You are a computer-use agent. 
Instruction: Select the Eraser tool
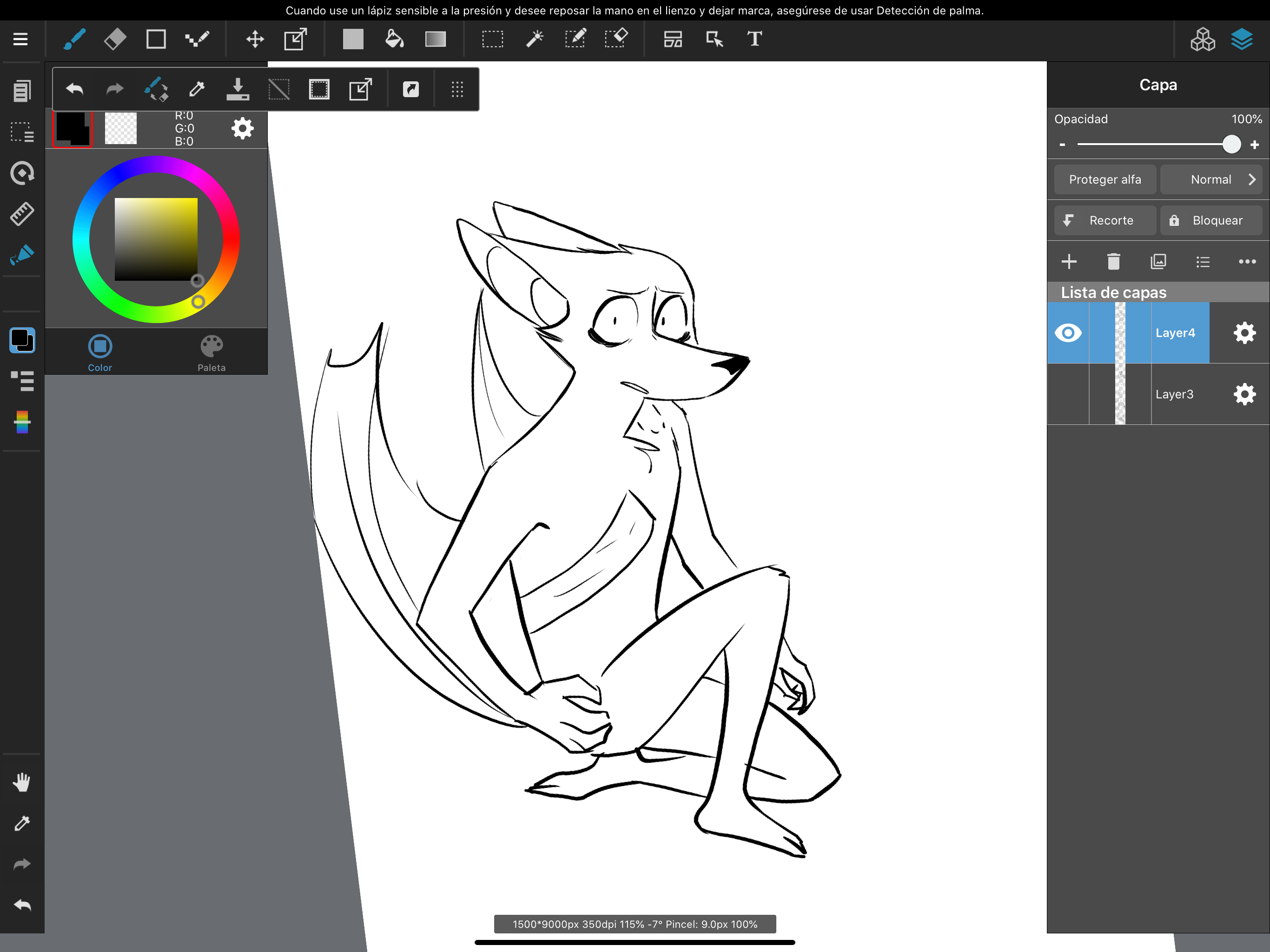click(x=115, y=39)
